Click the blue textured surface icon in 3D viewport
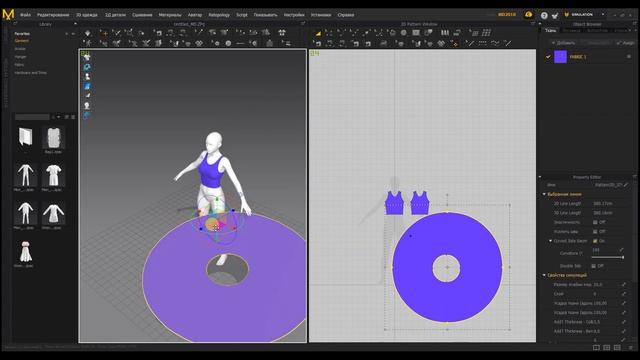The width and height of the screenshot is (640, 360). (87, 86)
